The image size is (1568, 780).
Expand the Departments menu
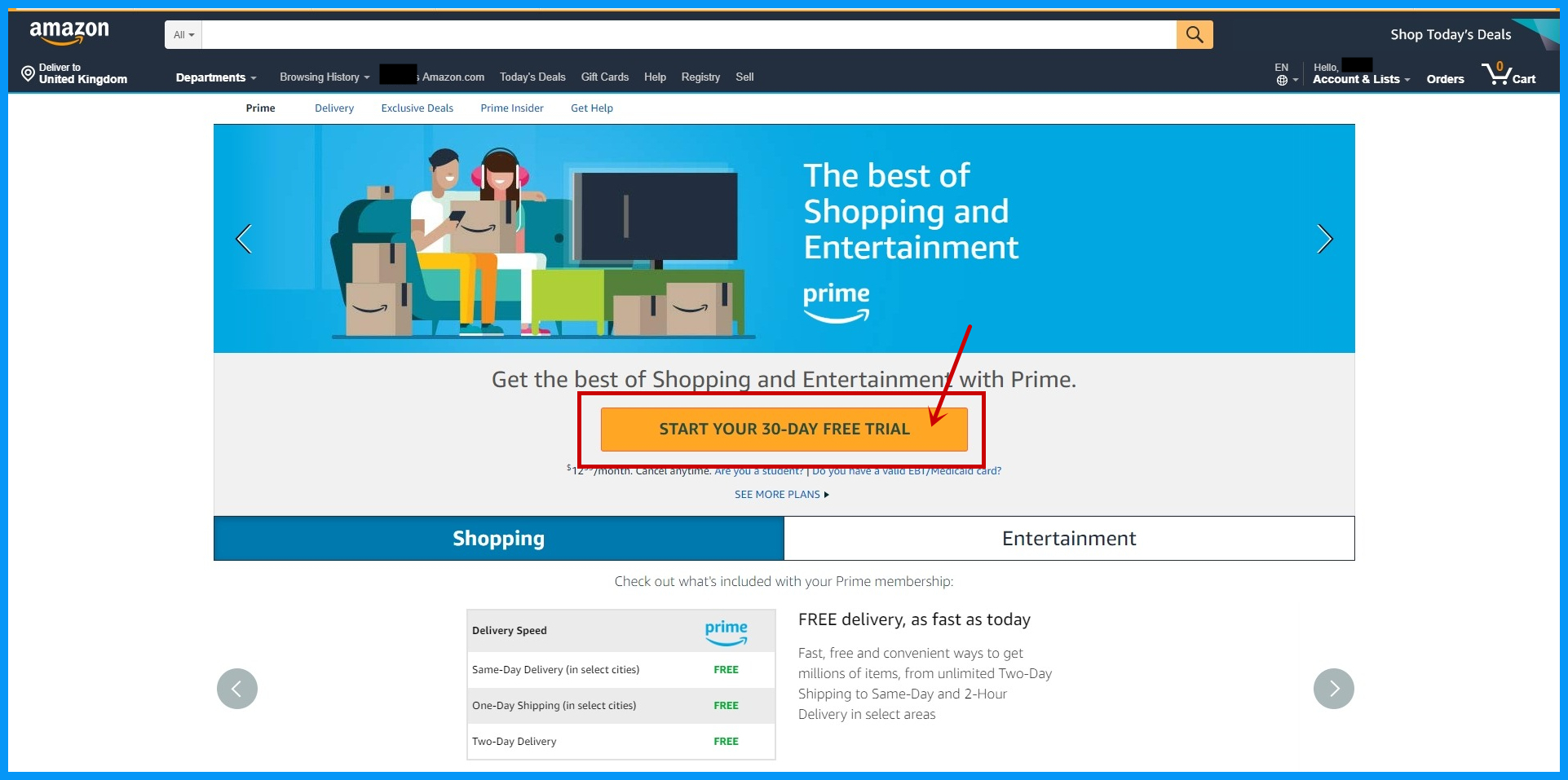[216, 77]
